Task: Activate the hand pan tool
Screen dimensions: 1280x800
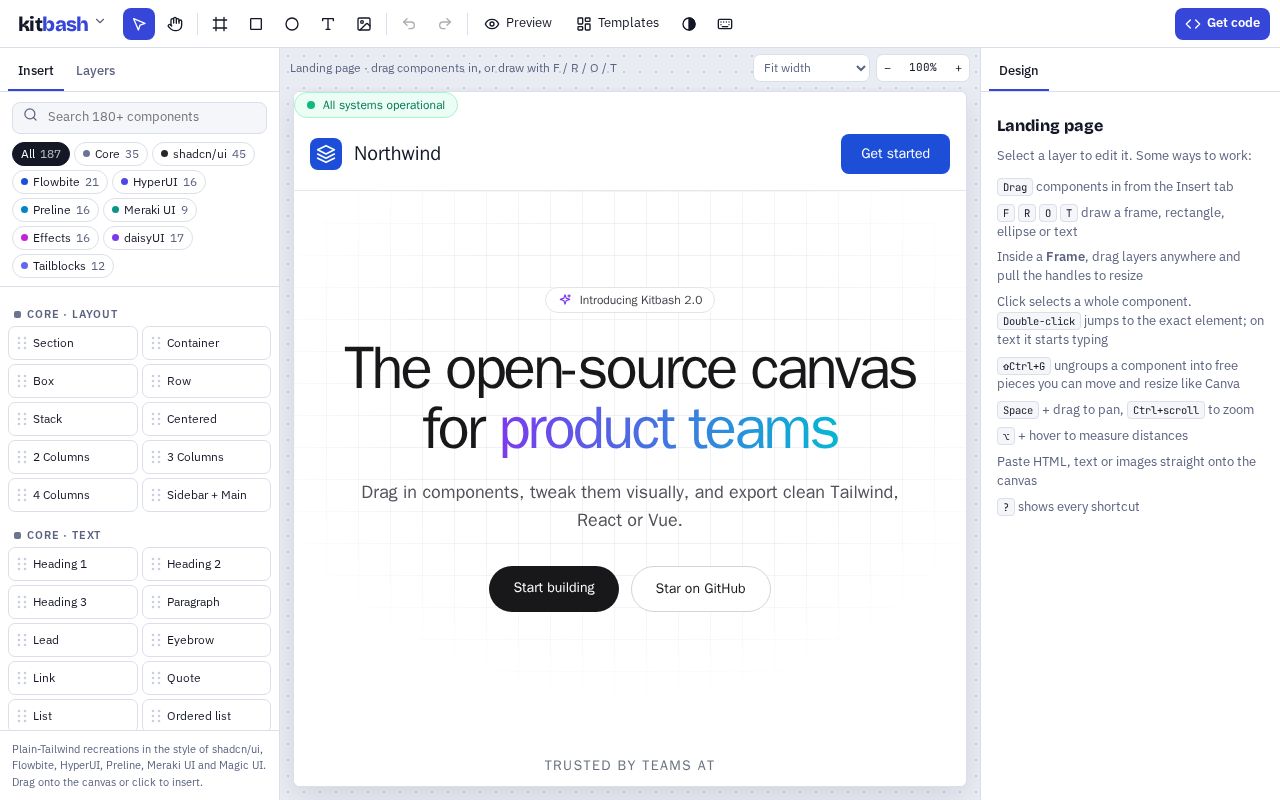Action: pyautogui.click(x=175, y=24)
